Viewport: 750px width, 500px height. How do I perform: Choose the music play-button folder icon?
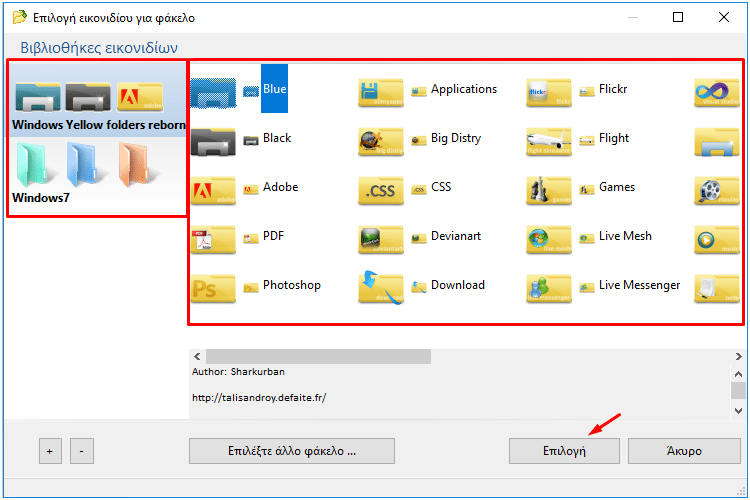coord(717,240)
